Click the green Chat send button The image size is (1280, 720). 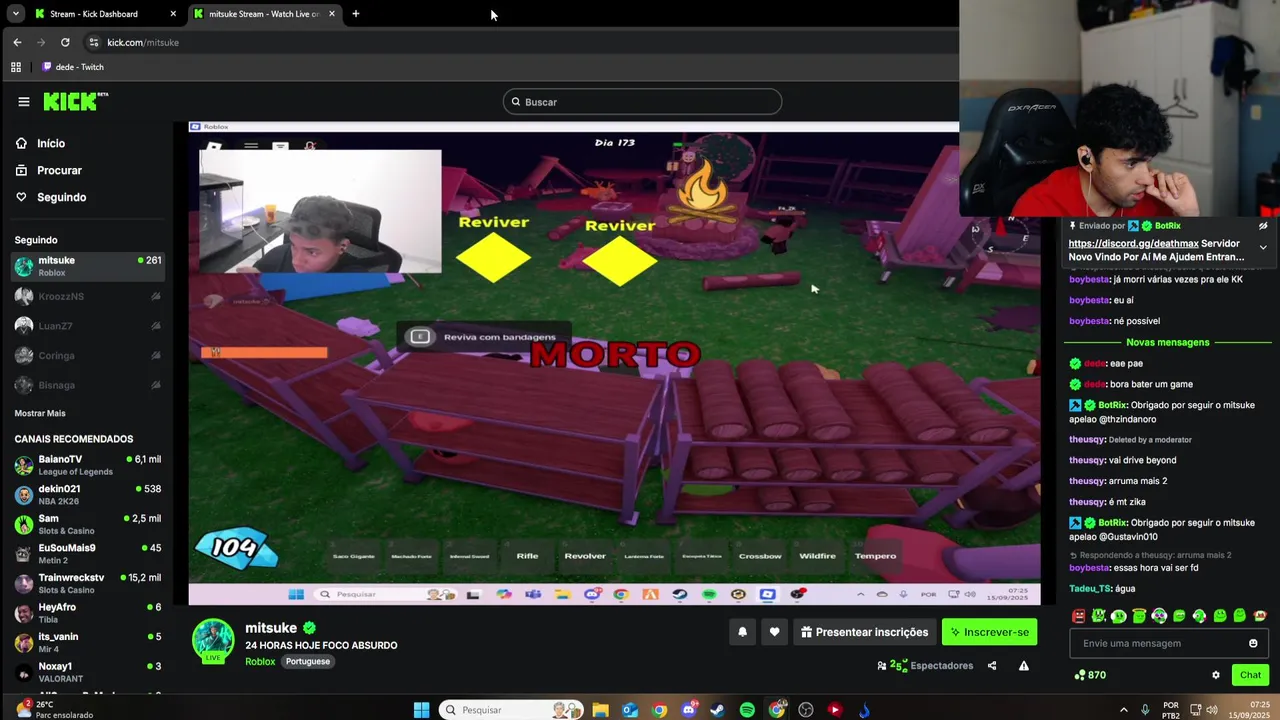point(1250,675)
